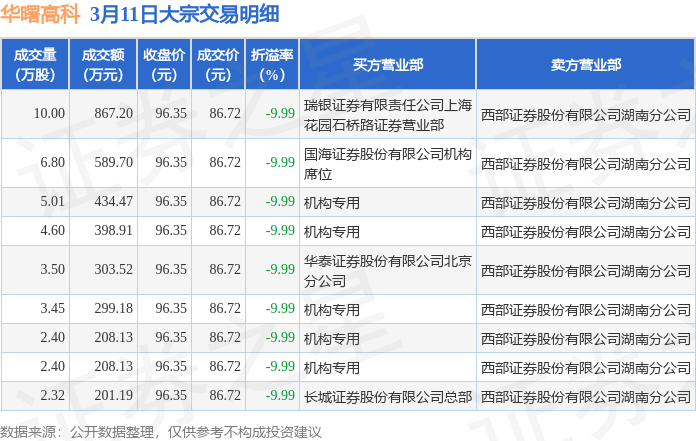Click 机构专用 in the 398.91 row
Viewport: 696px width, 441px height.
(332, 232)
